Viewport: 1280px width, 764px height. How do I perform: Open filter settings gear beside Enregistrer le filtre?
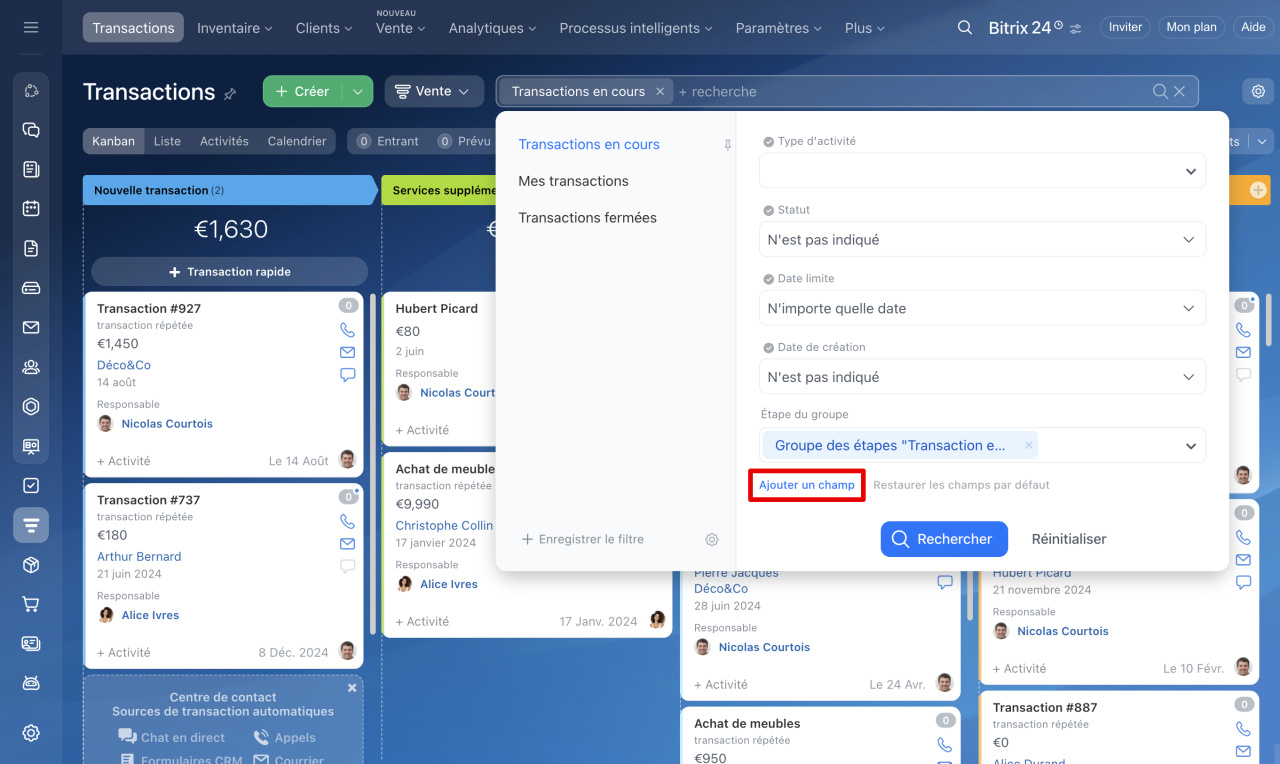coord(711,540)
